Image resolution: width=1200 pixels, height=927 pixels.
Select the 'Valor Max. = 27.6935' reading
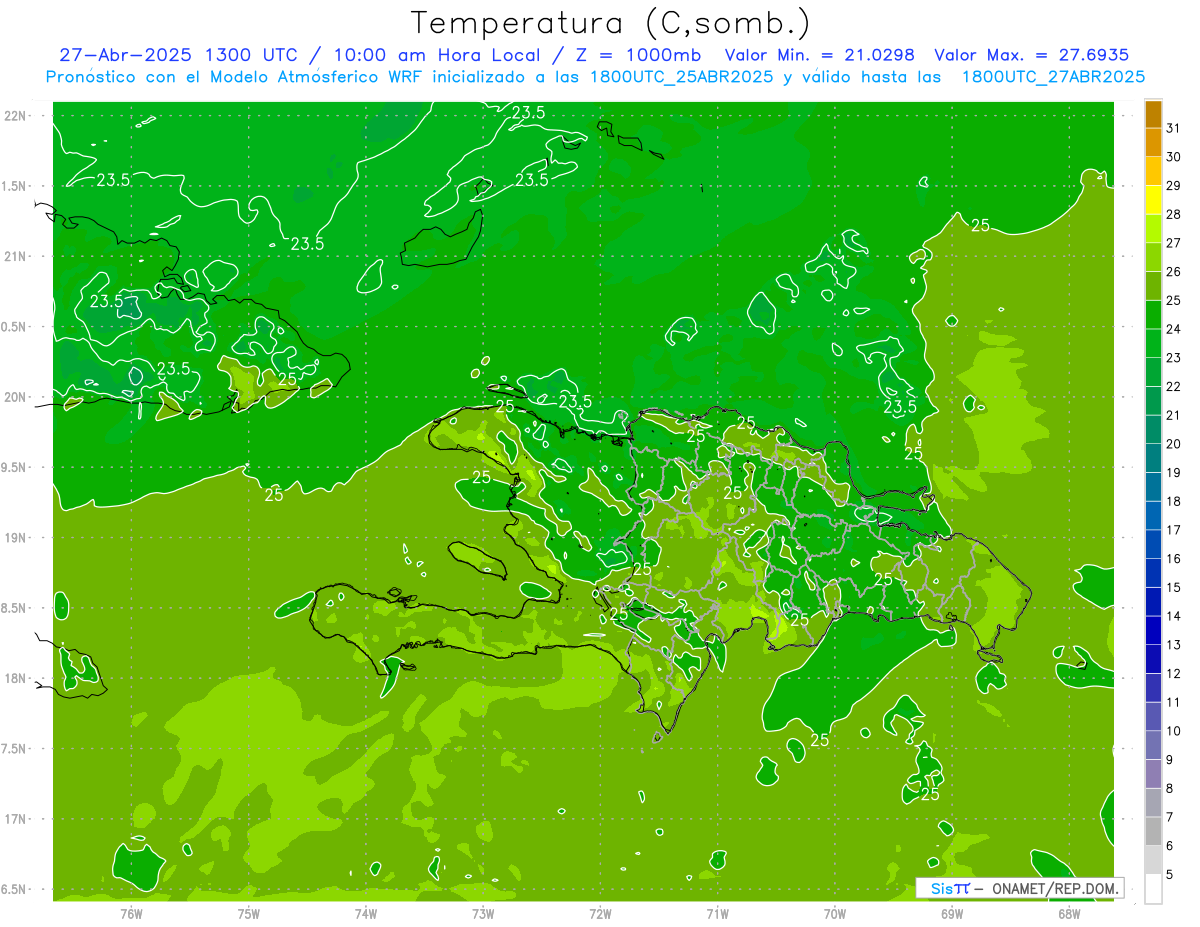pyautogui.click(x=1032, y=55)
